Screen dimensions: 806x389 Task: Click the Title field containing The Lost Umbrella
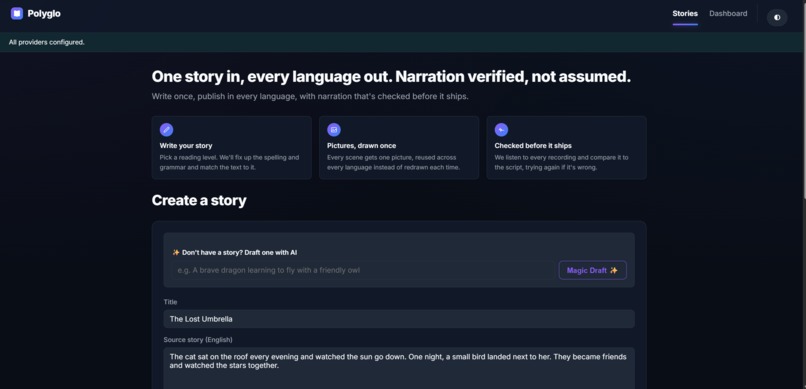[x=399, y=319]
